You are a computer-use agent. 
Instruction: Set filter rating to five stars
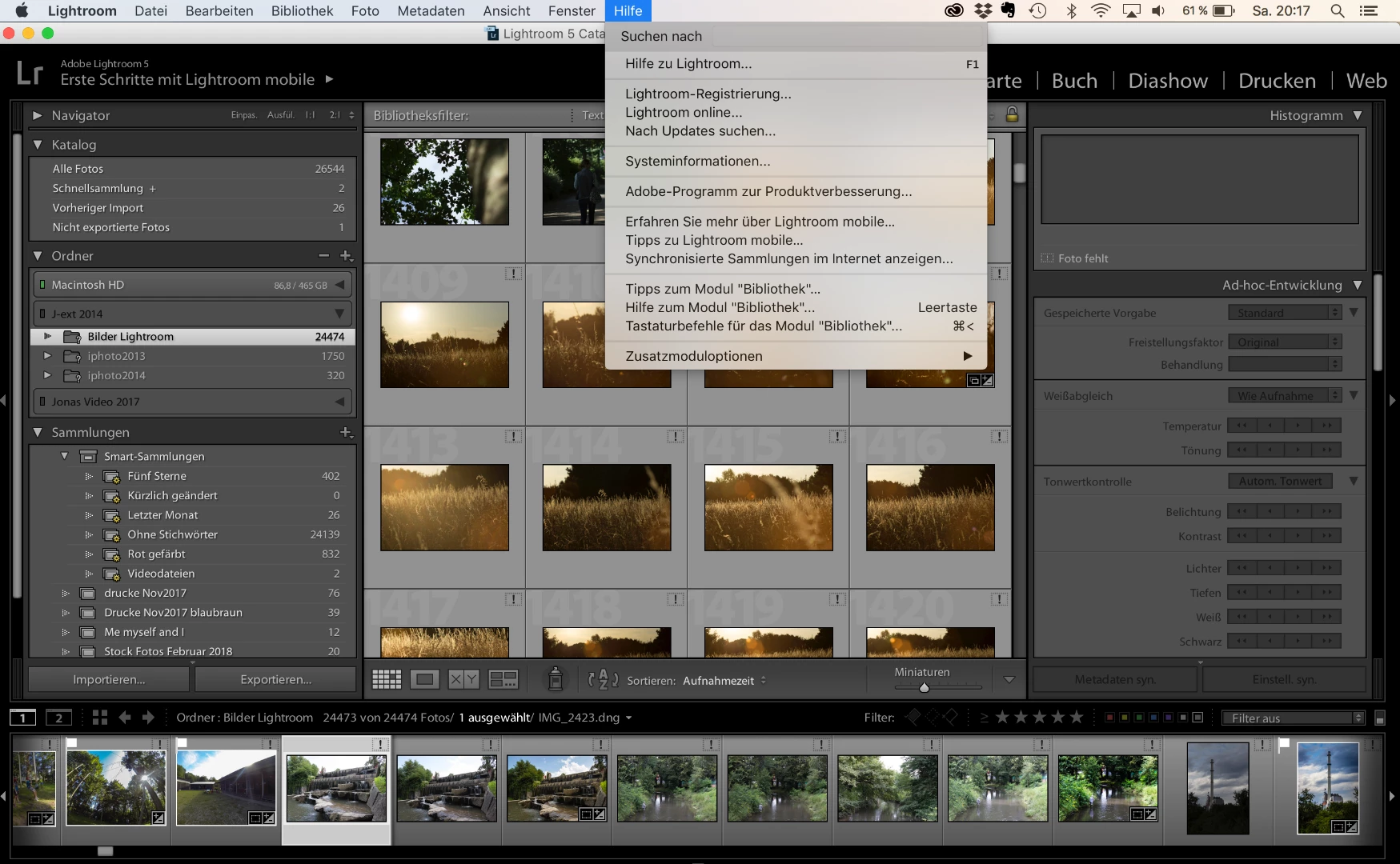point(1077,718)
